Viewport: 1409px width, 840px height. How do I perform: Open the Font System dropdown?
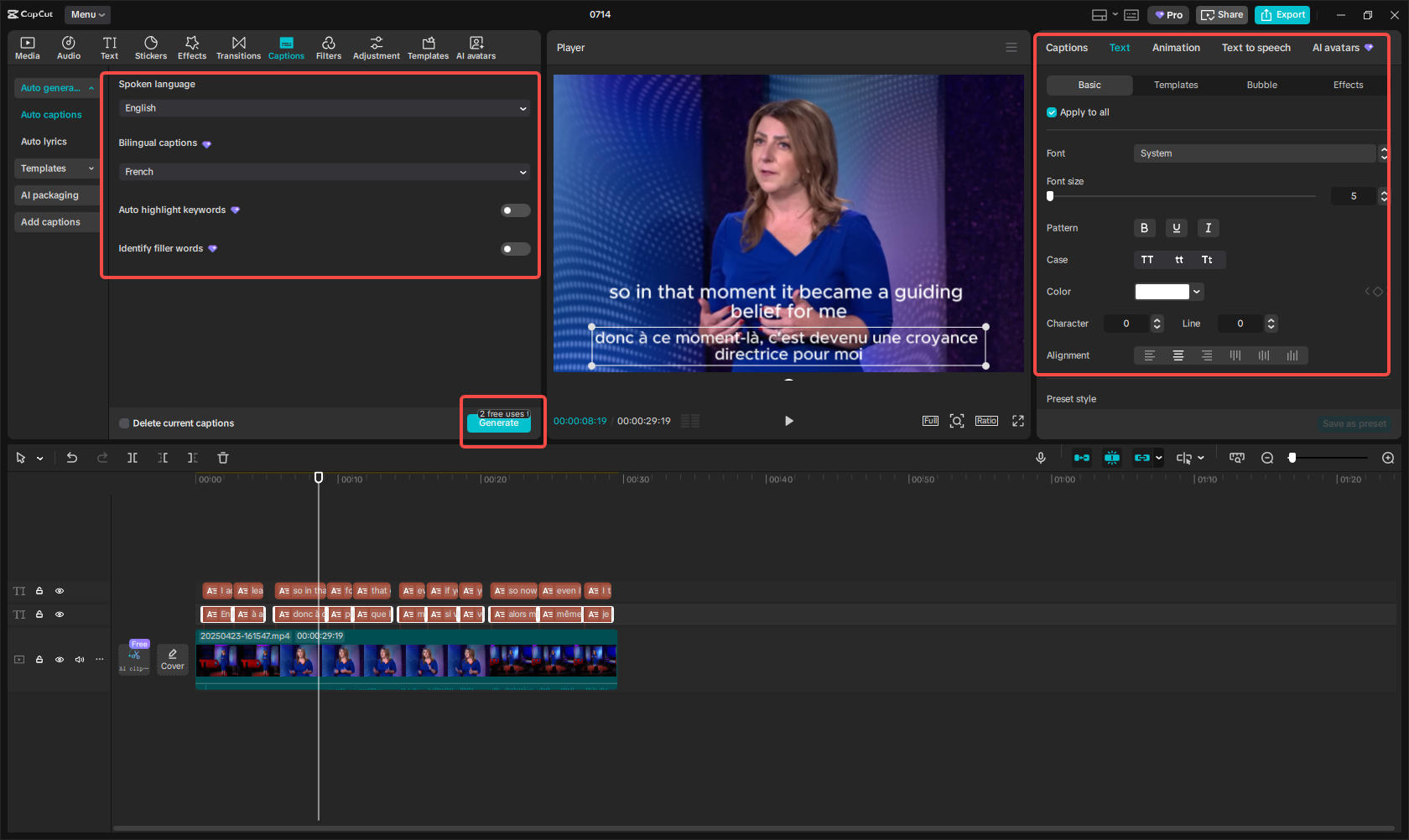click(x=1254, y=153)
